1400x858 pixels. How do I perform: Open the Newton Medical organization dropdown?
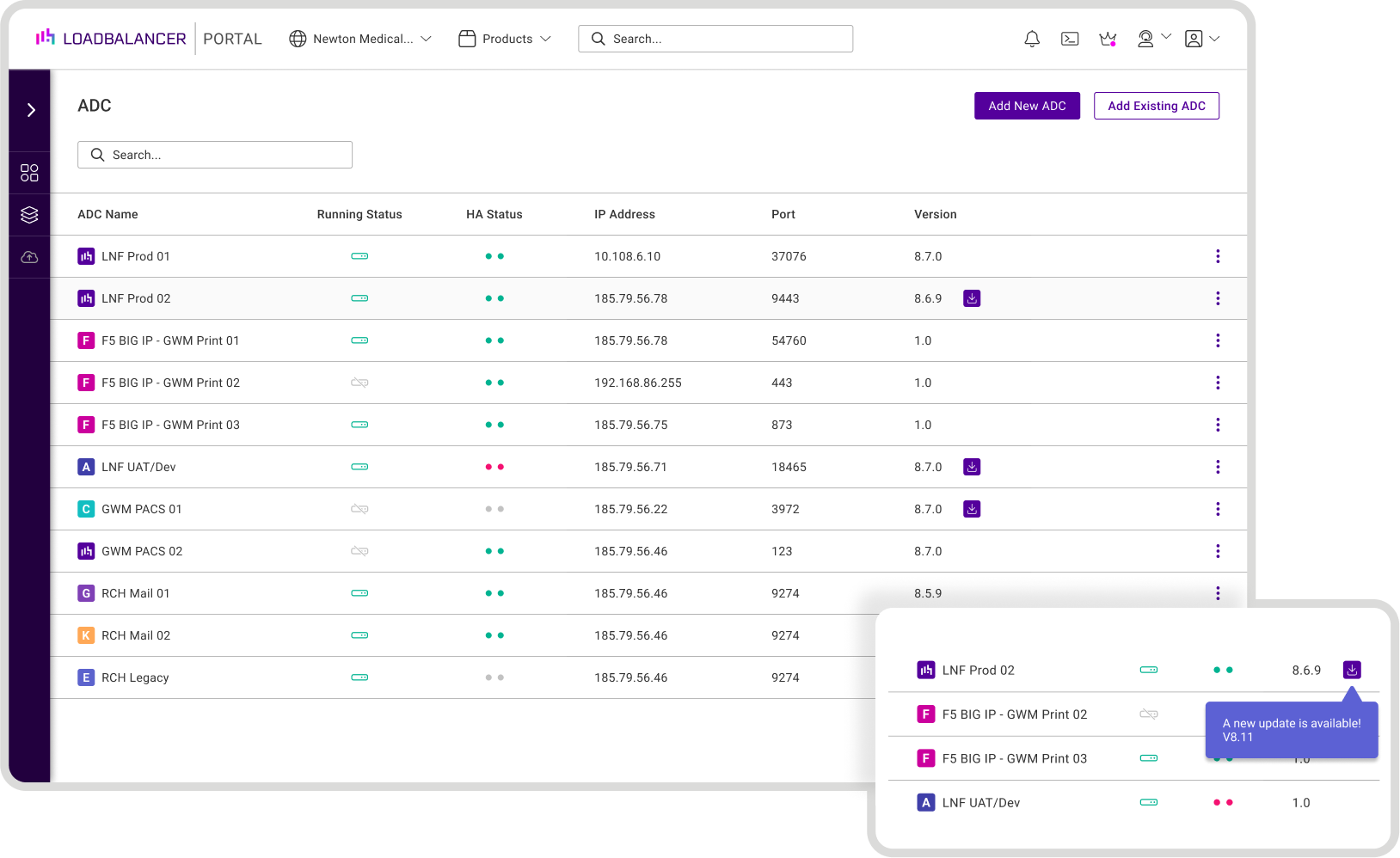(360, 39)
